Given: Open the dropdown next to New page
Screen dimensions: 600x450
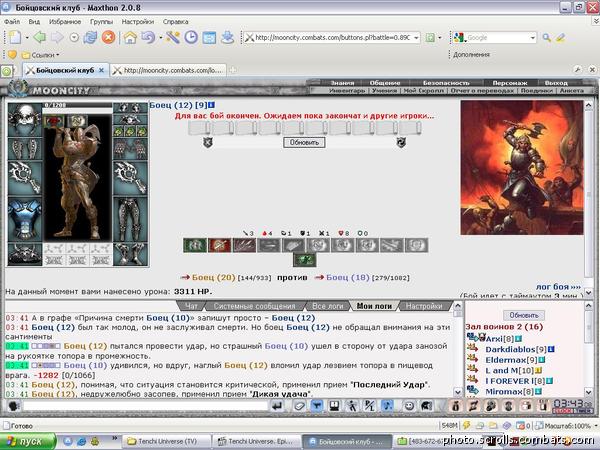Looking at the screenshot, I should [x=27, y=38].
